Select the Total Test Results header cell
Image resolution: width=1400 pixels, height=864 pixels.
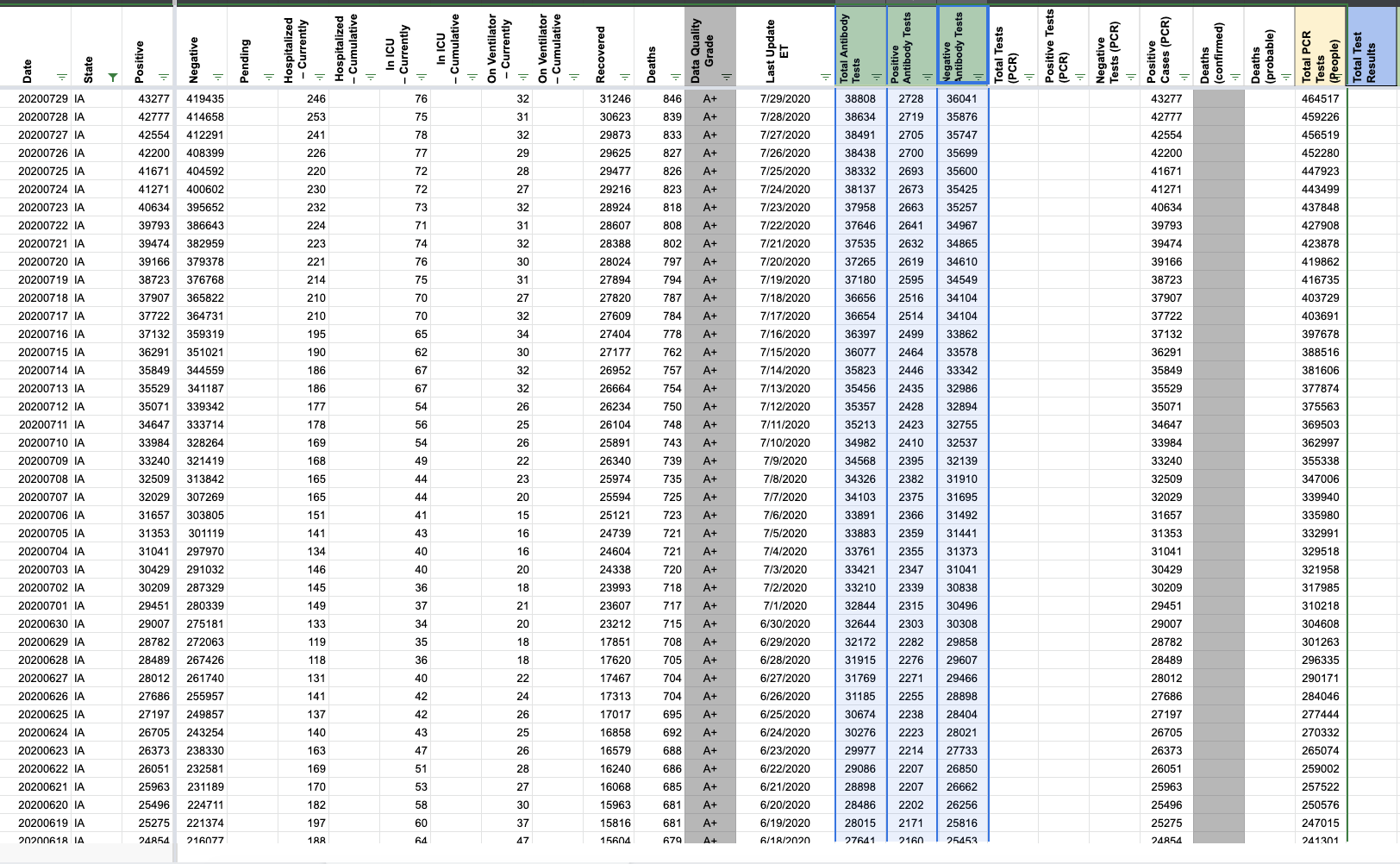pyautogui.click(x=1373, y=46)
